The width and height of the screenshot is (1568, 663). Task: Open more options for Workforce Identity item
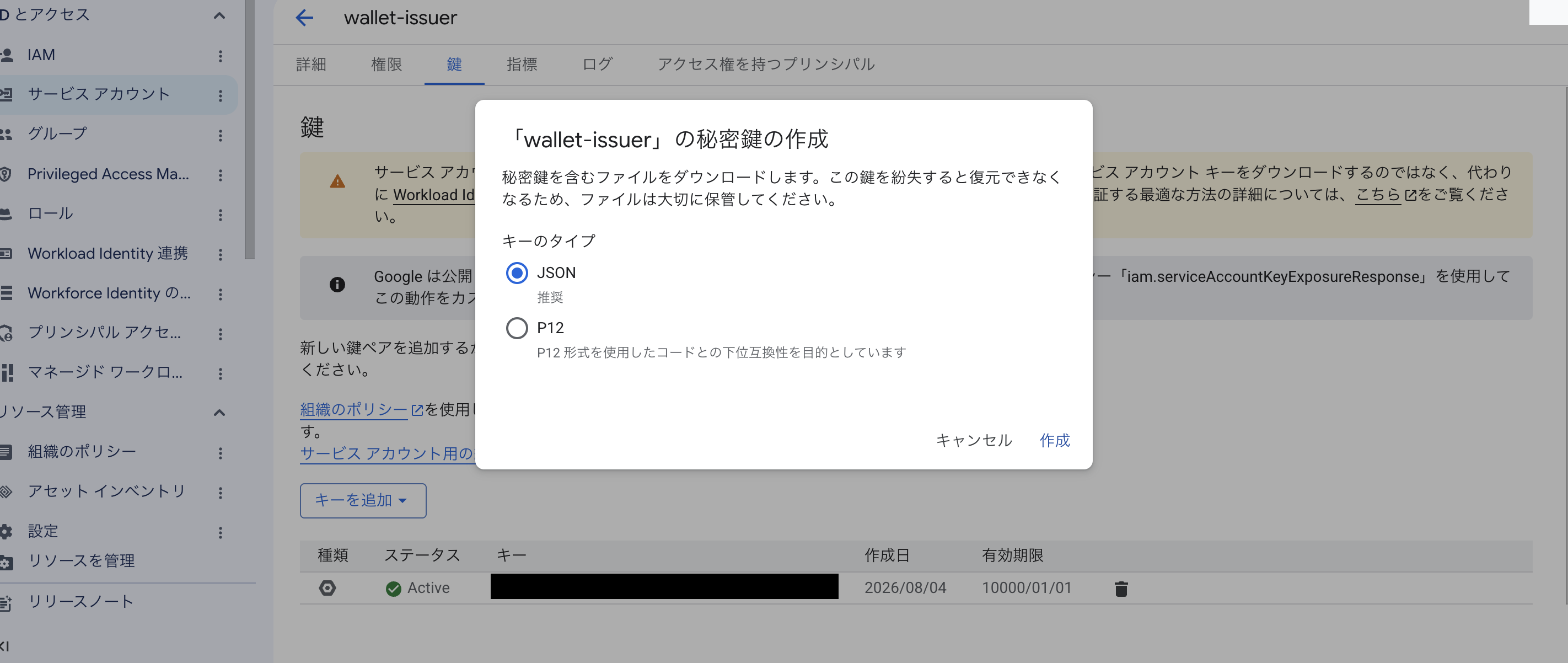[221, 294]
